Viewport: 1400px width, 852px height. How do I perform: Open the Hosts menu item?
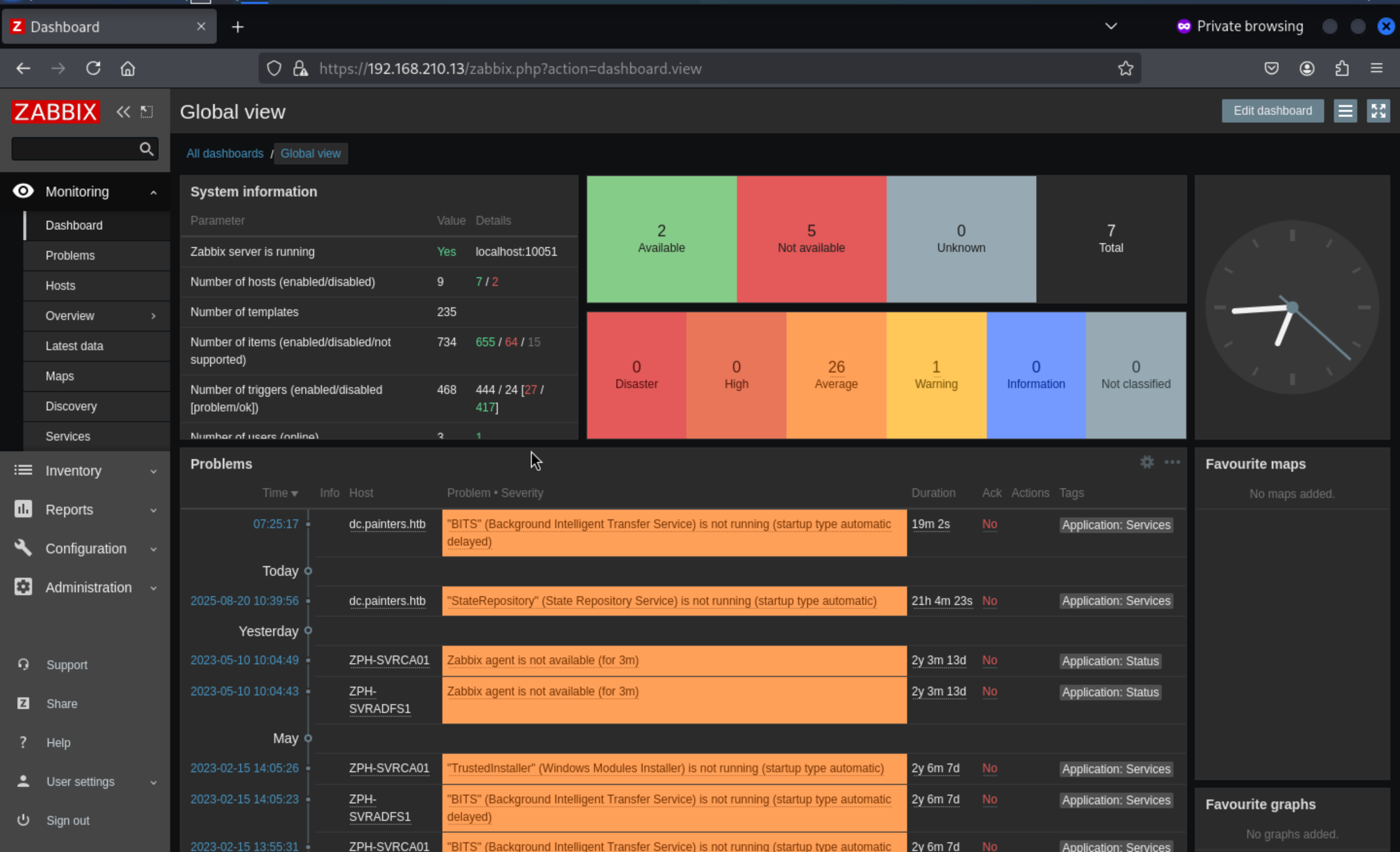(x=60, y=285)
